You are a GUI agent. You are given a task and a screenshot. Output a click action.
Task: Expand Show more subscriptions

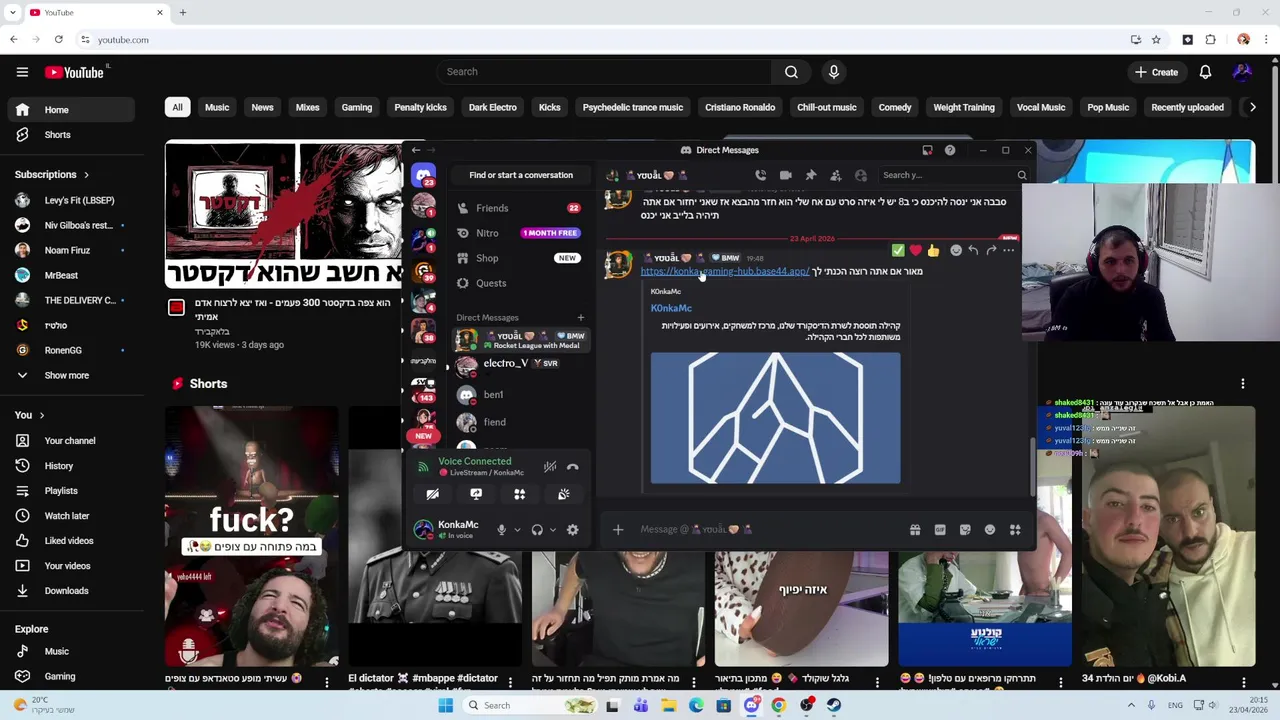(67, 375)
